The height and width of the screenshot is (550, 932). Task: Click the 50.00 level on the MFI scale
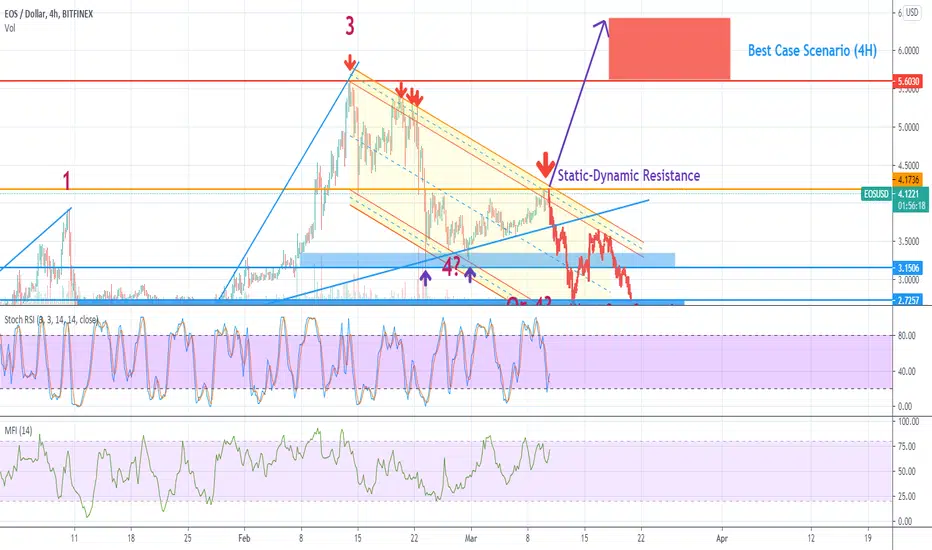(x=906, y=472)
